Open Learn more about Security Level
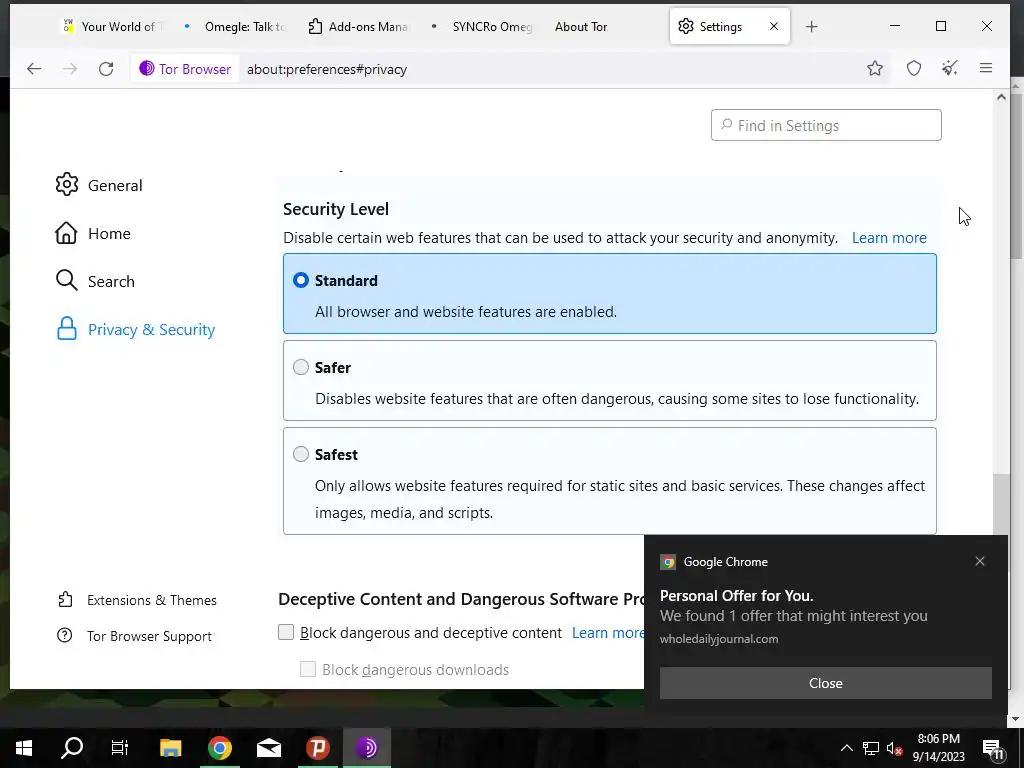Image resolution: width=1024 pixels, height=768 pixels. click(x=889, y=238)
